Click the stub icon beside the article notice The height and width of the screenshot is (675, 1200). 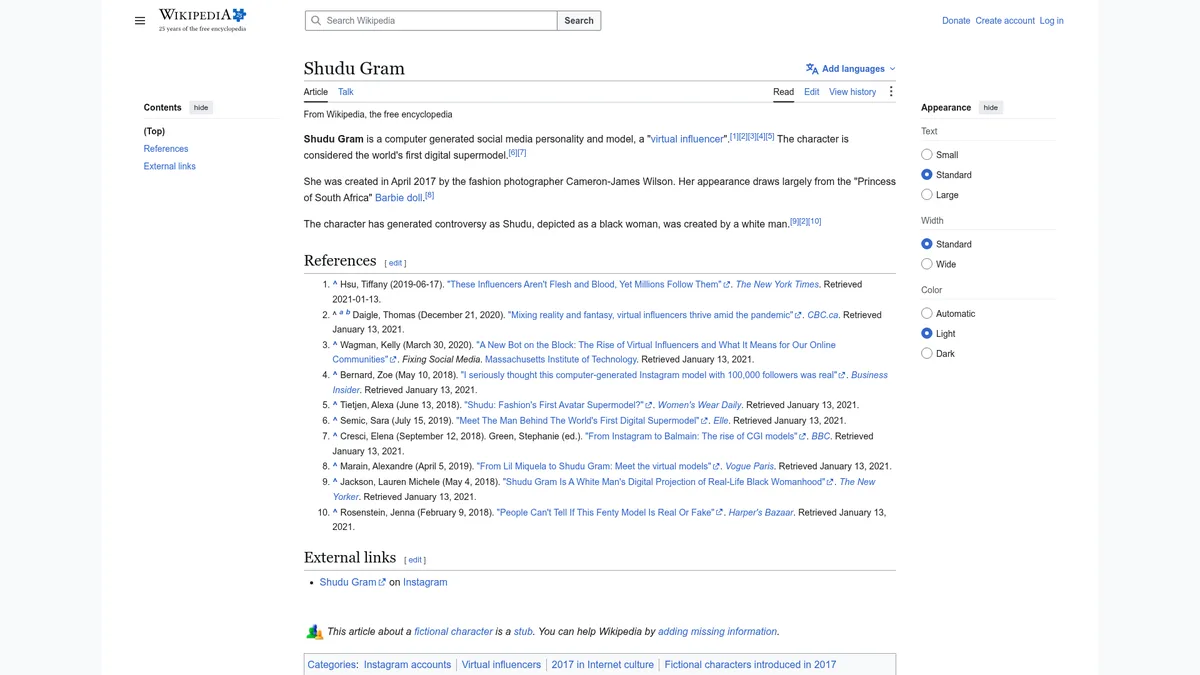click(x=314, y=632)
